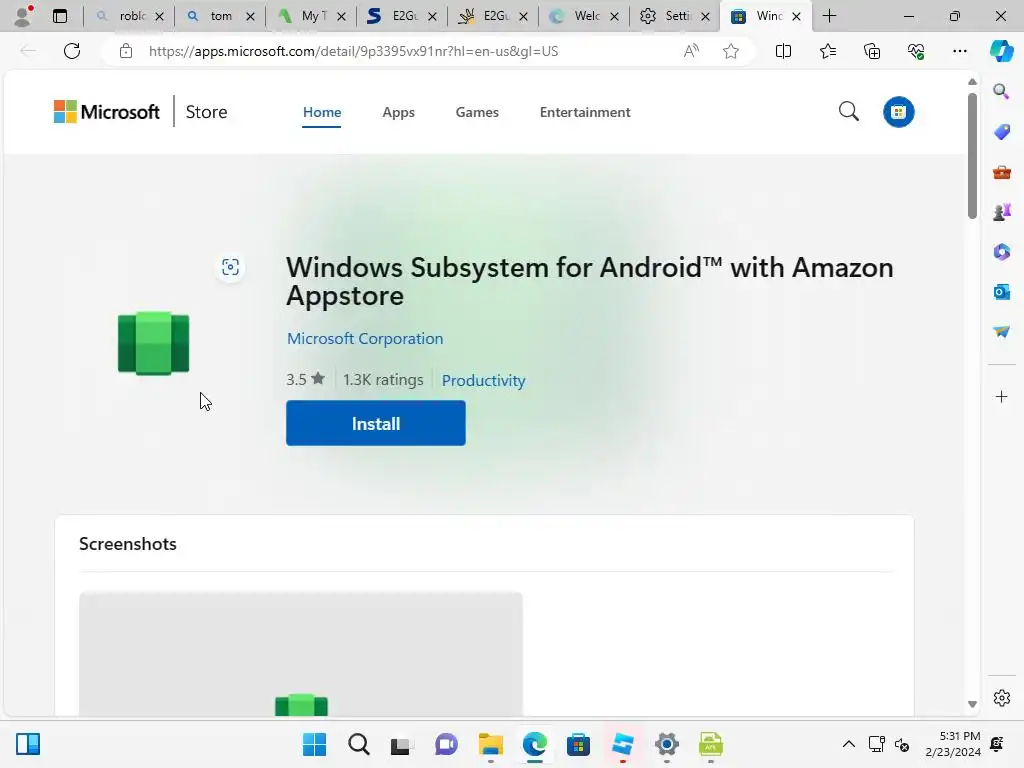
Task: Click the scrollbar down arrow
Action: (972, 704)
